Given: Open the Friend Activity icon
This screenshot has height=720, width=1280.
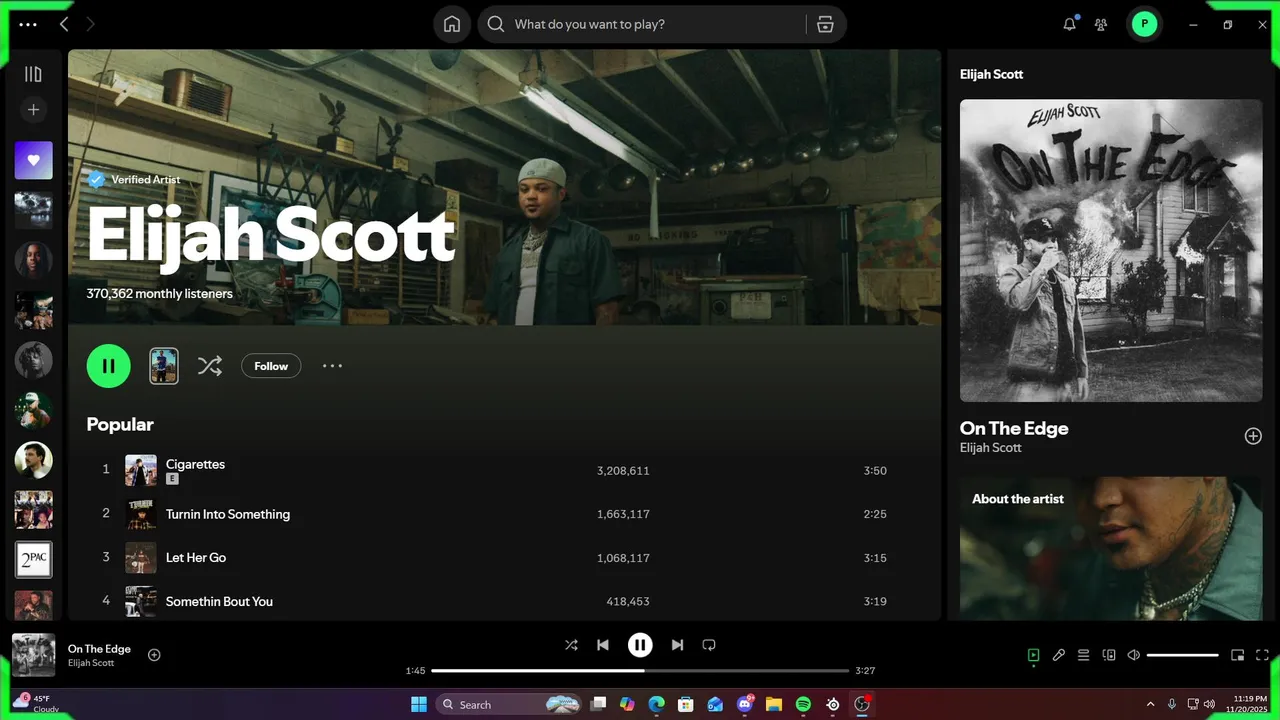Looking at the screenshot, I should point(1101,24).
